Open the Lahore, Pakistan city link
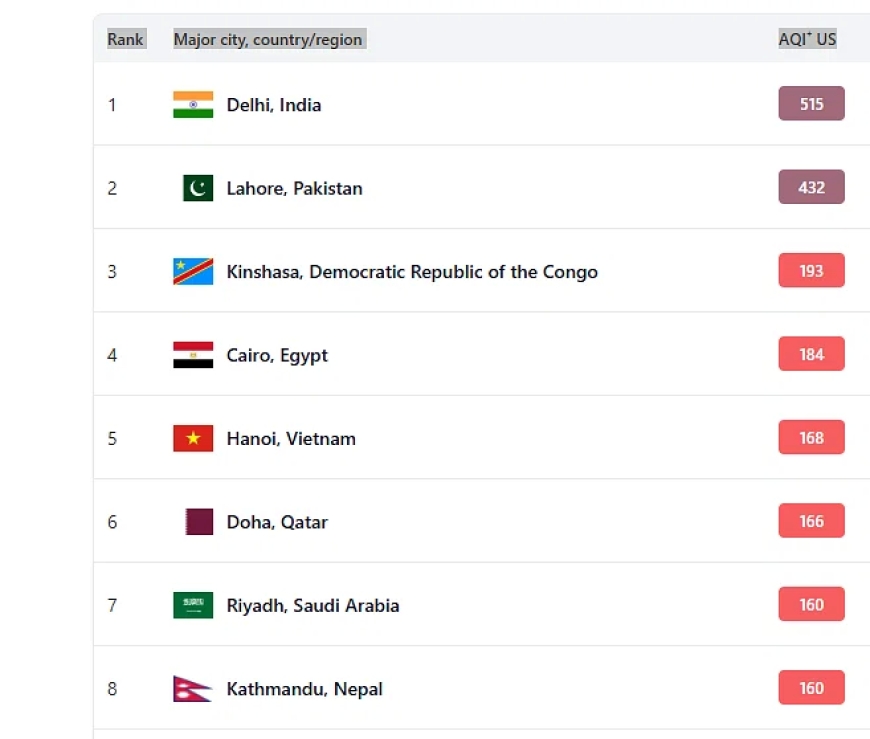Image resolution: width=870 pixels, height=739 pixels. click(x=295, y=189)
